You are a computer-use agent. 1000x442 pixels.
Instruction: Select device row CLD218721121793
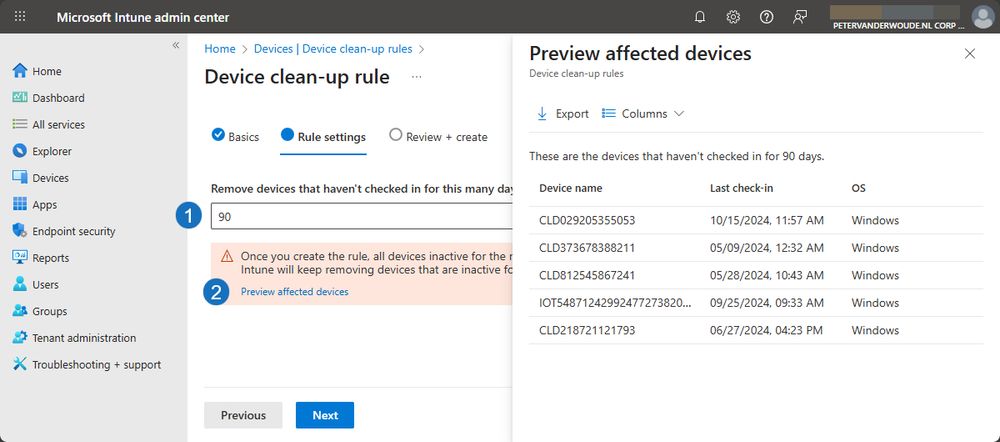tap(756, 330)
